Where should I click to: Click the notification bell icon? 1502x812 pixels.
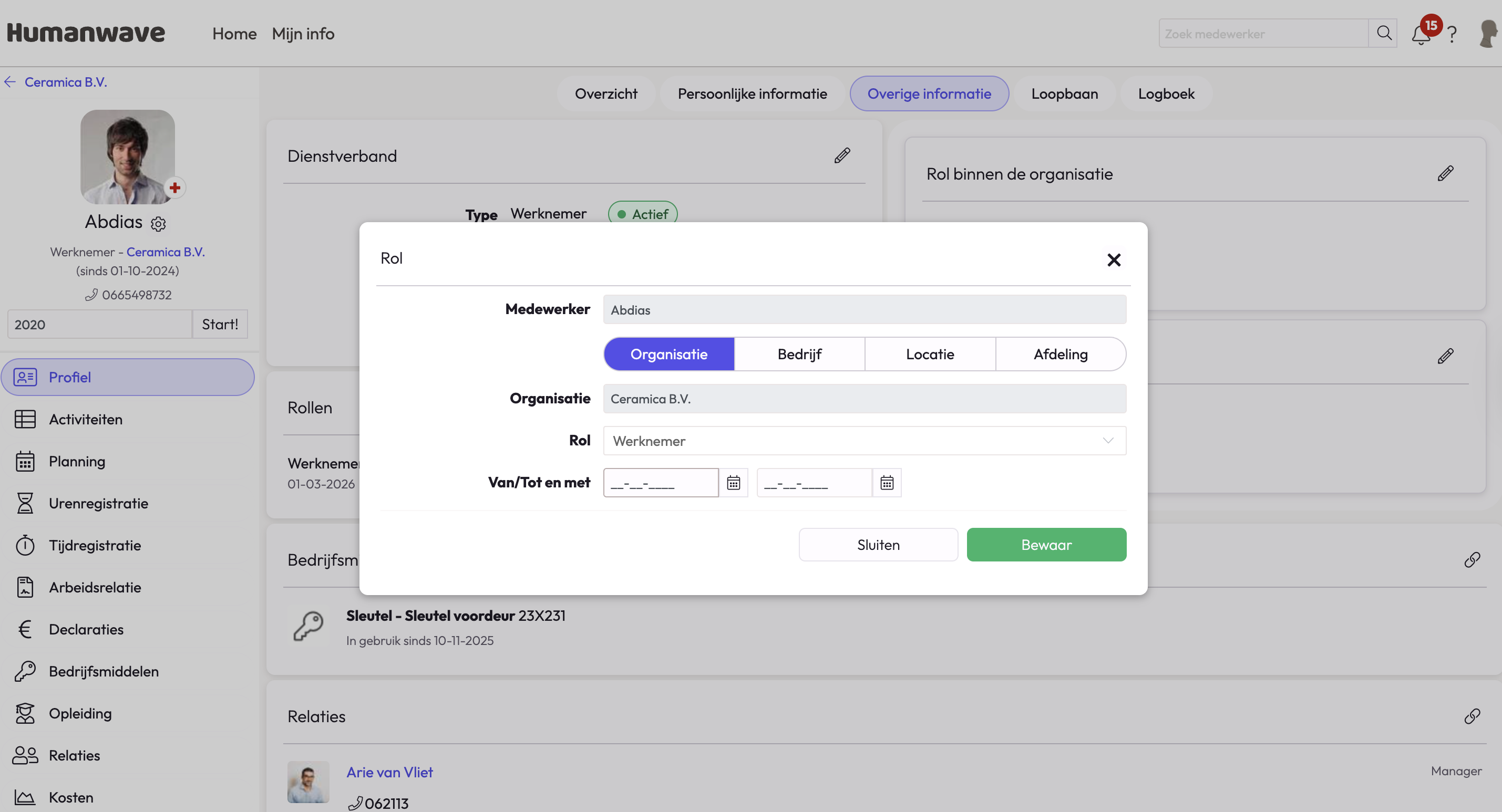tap(1421, 35)
